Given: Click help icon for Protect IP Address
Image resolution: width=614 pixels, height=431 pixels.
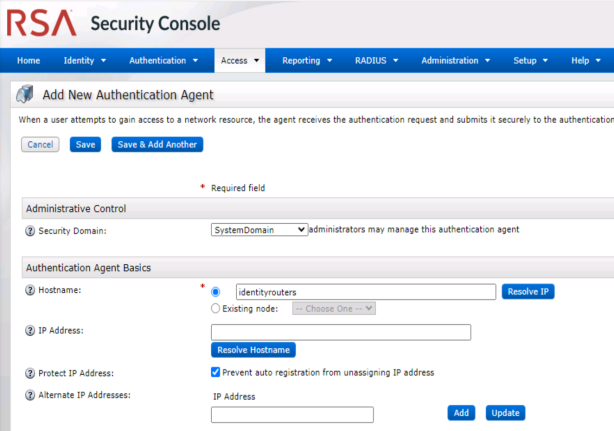Looking at the screenshot, I should (x=29, y=373).
